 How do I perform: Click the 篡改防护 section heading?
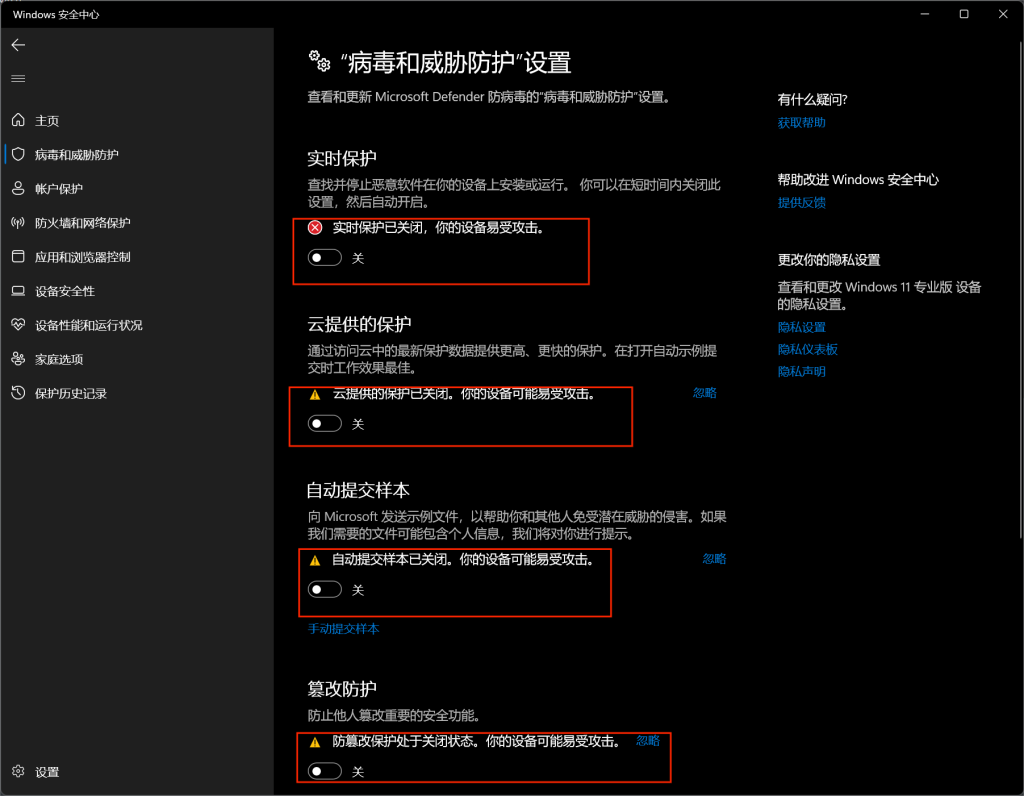coord(342,688)
